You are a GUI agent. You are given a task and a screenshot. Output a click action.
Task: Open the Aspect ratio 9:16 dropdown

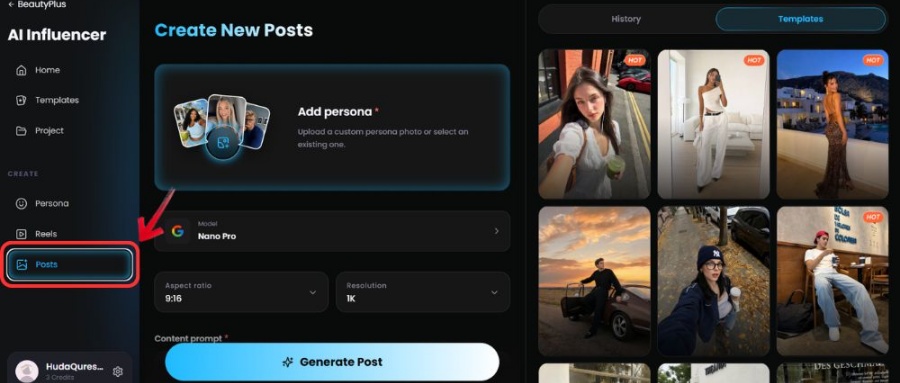pos(241,292)
